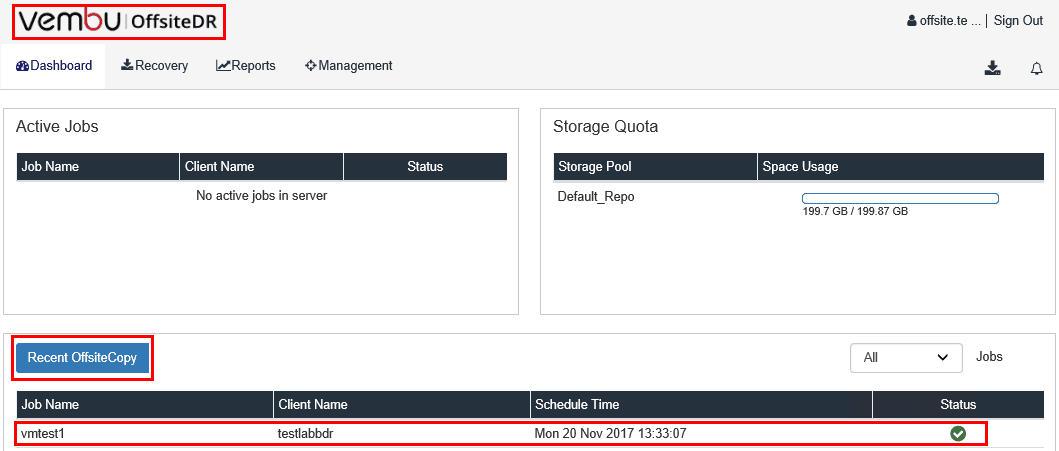Click the No active jobs in server message
1059x451 pixels.
click(261, 196)
